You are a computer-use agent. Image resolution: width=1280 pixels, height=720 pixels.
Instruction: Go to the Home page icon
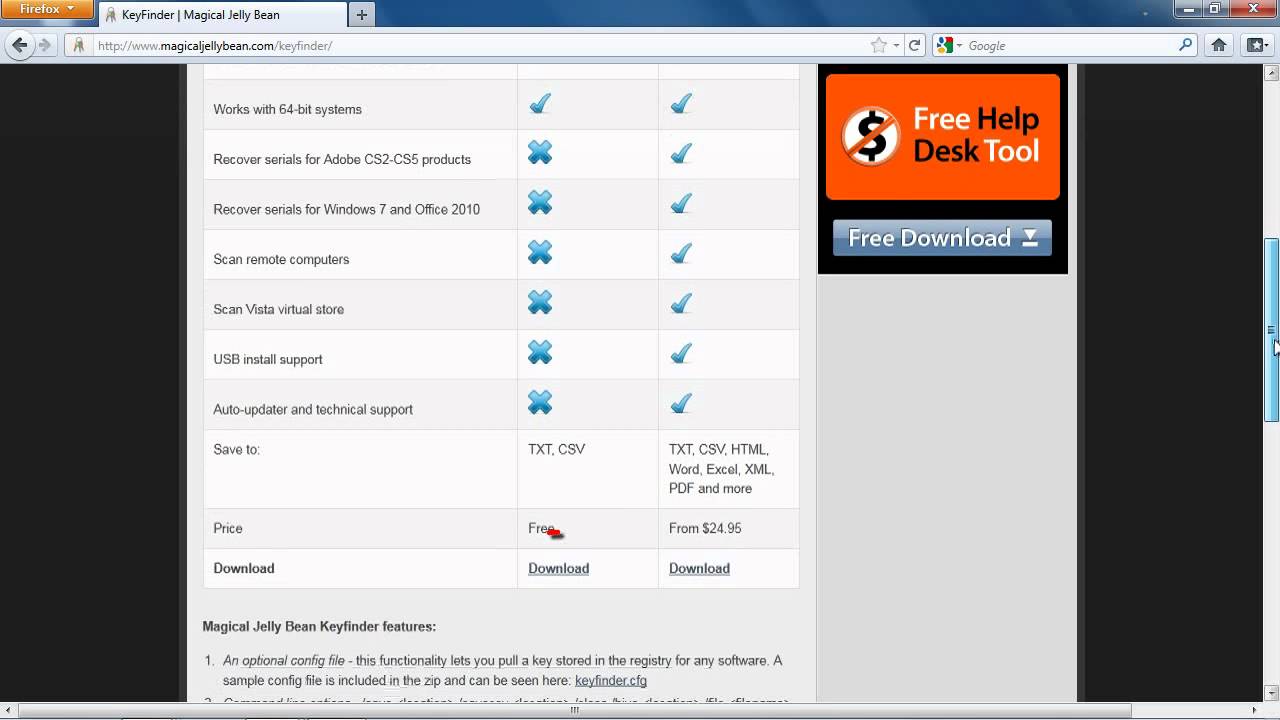tap(1219, 45)
